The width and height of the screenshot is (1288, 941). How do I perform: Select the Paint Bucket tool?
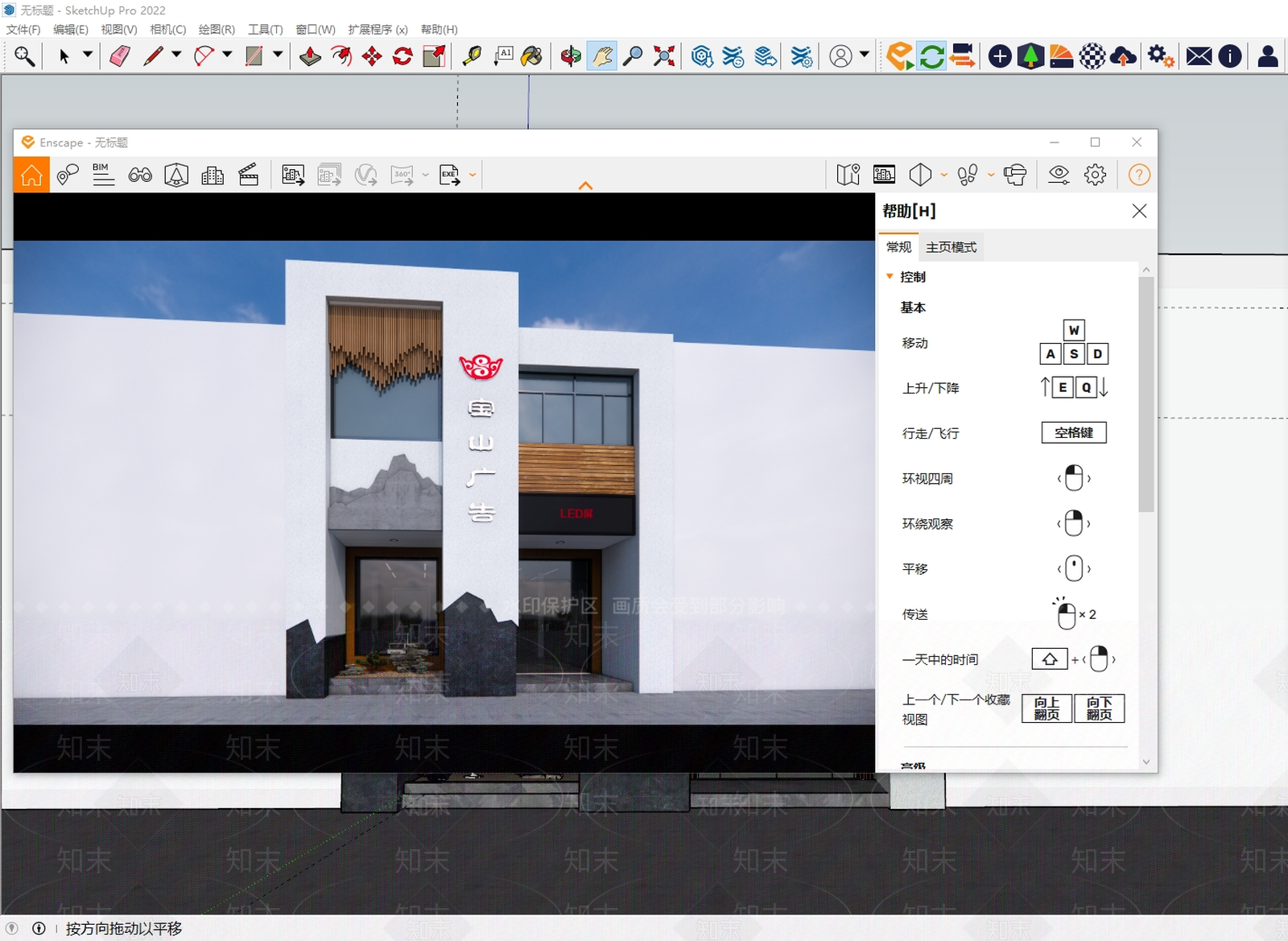pos(531,56)
